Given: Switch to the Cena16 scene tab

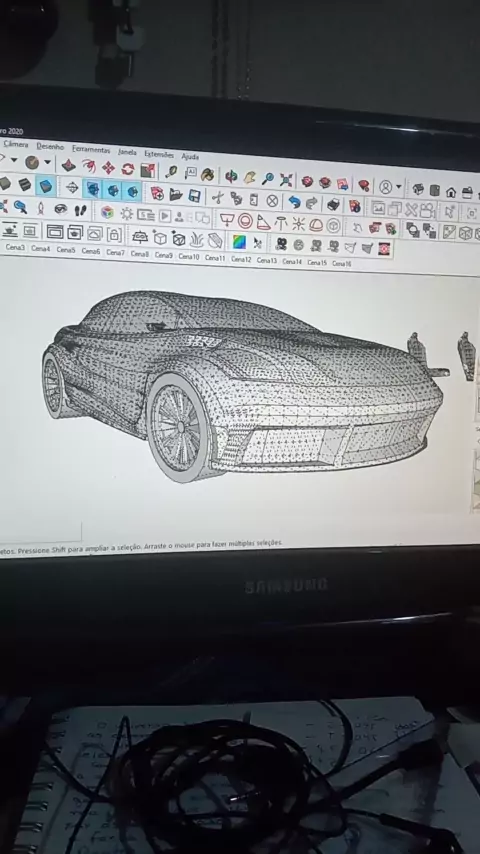Looking at the screenshot, I should click(342, 264).
